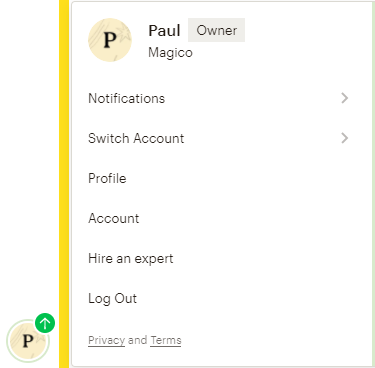
Task: Select Switch Account menu entry
Action: click(x=218, y=138)
